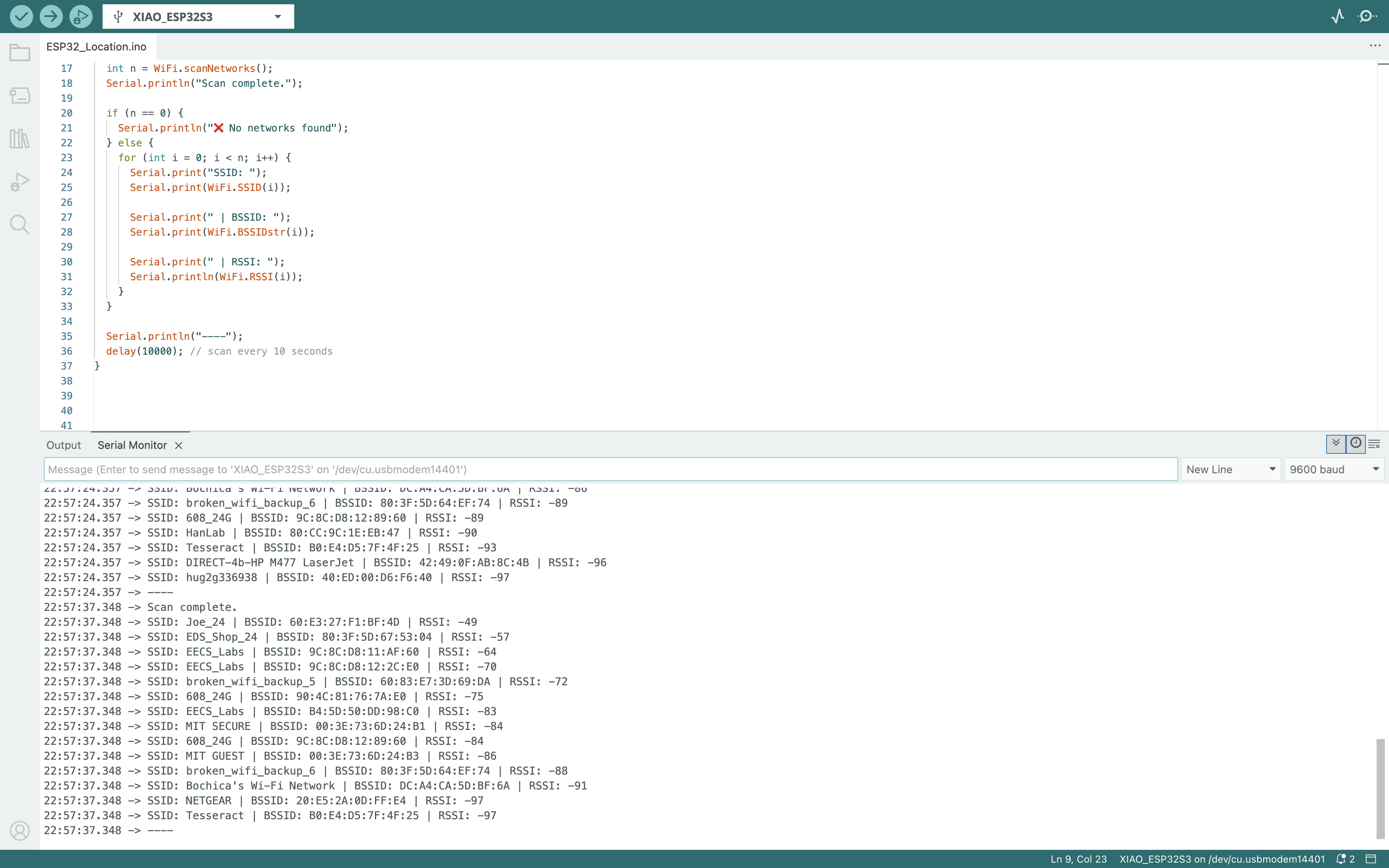Select the ESP32_Location.ino editor tab
The height and width of the screenshot is (868, 1389).
(96, 46)
